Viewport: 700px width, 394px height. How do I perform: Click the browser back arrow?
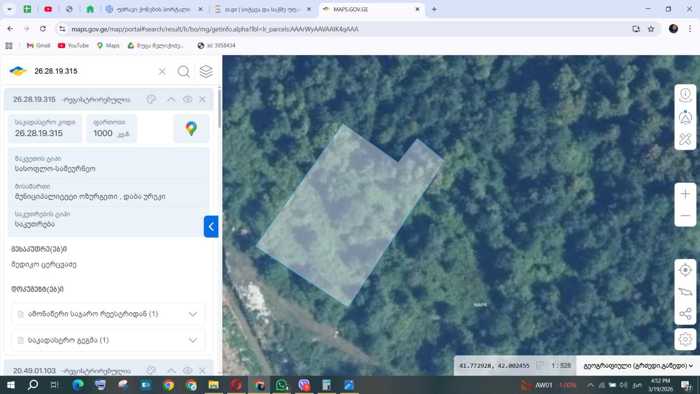[x=10, y=29]
